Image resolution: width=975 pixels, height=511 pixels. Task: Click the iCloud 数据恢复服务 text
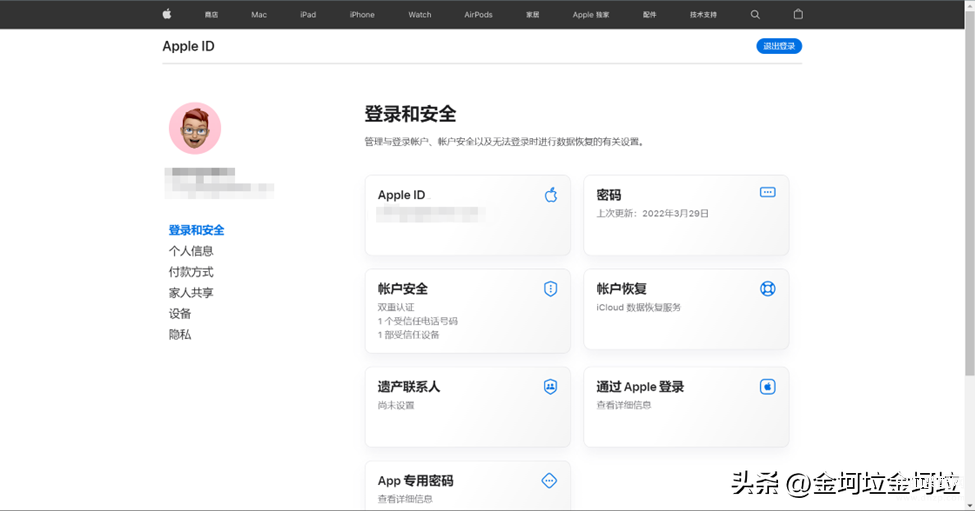[x=638, y=307]
